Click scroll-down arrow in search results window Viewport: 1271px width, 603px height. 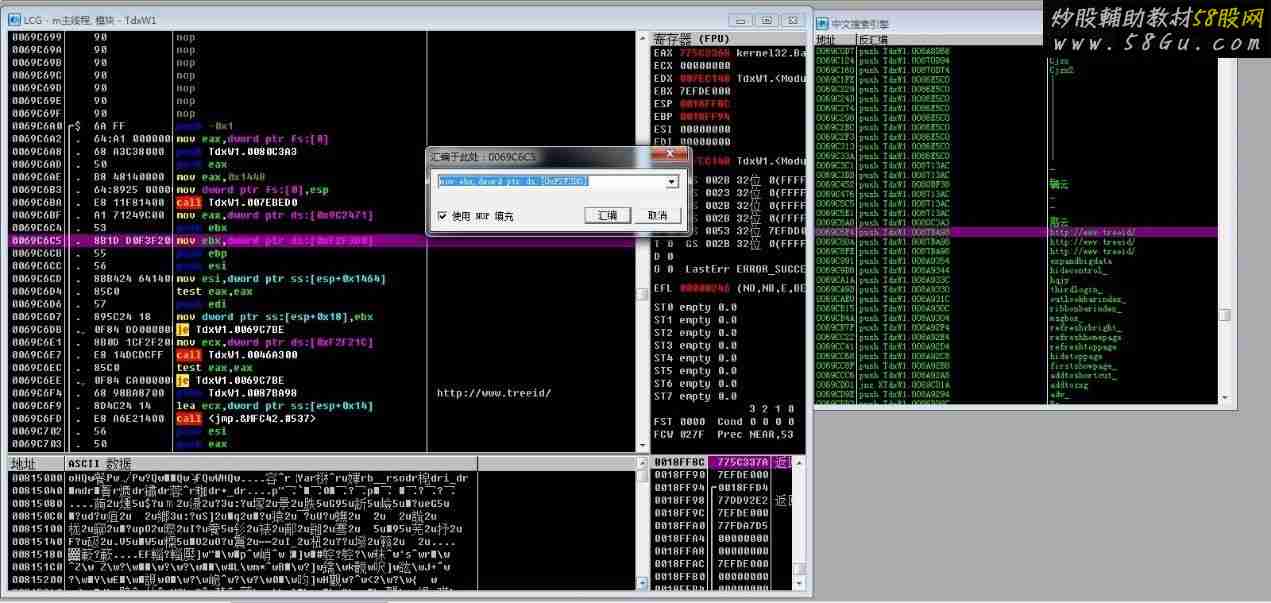click(x=1225, y=398)
